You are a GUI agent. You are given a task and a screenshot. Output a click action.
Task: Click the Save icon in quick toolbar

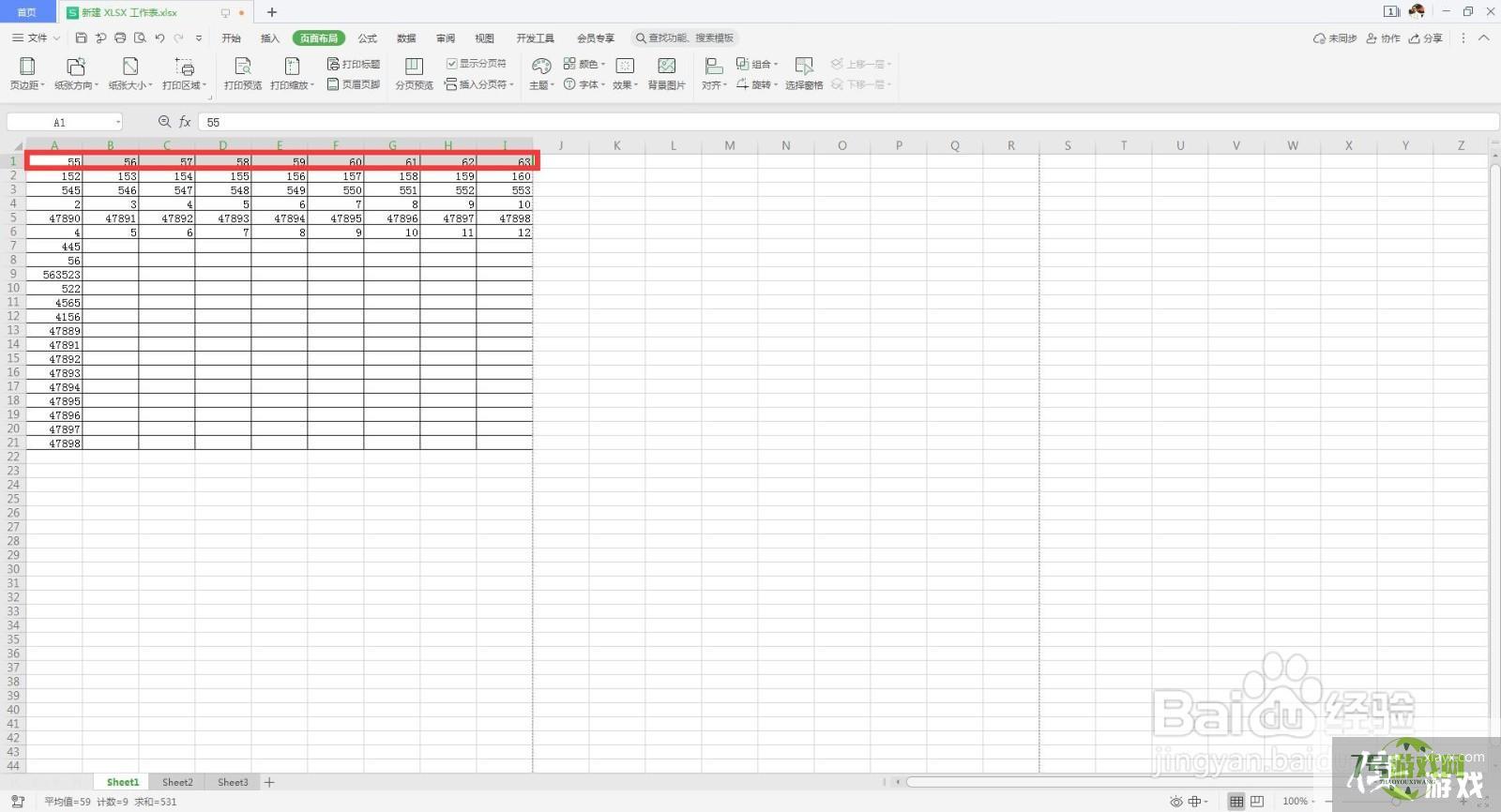pos(81,38)
